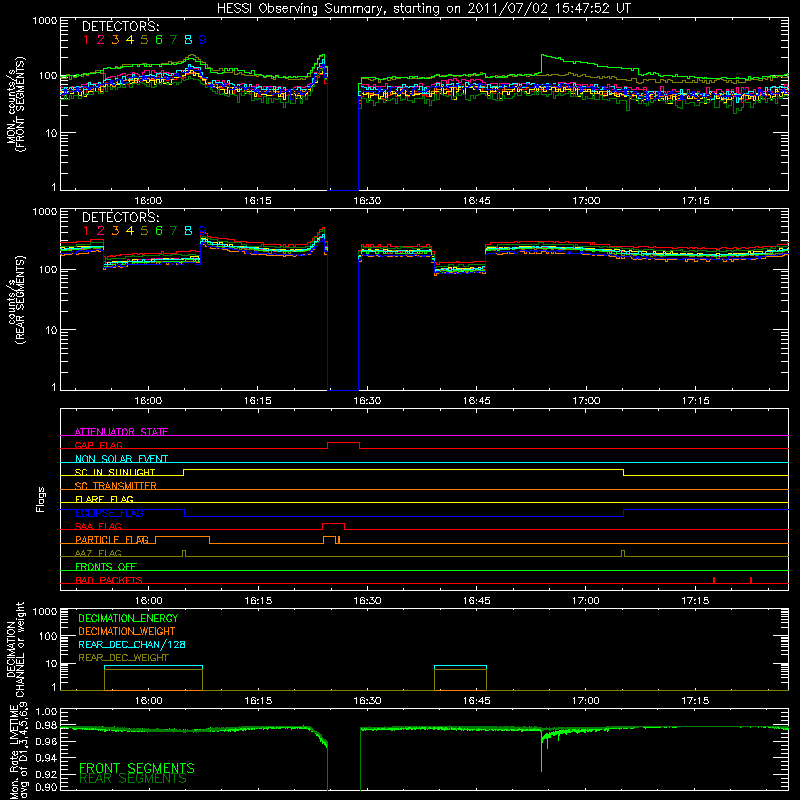Click the 16:45 tick label under the rear segments plot
Screen dimensions: 800x800
(x=477, y=401)
